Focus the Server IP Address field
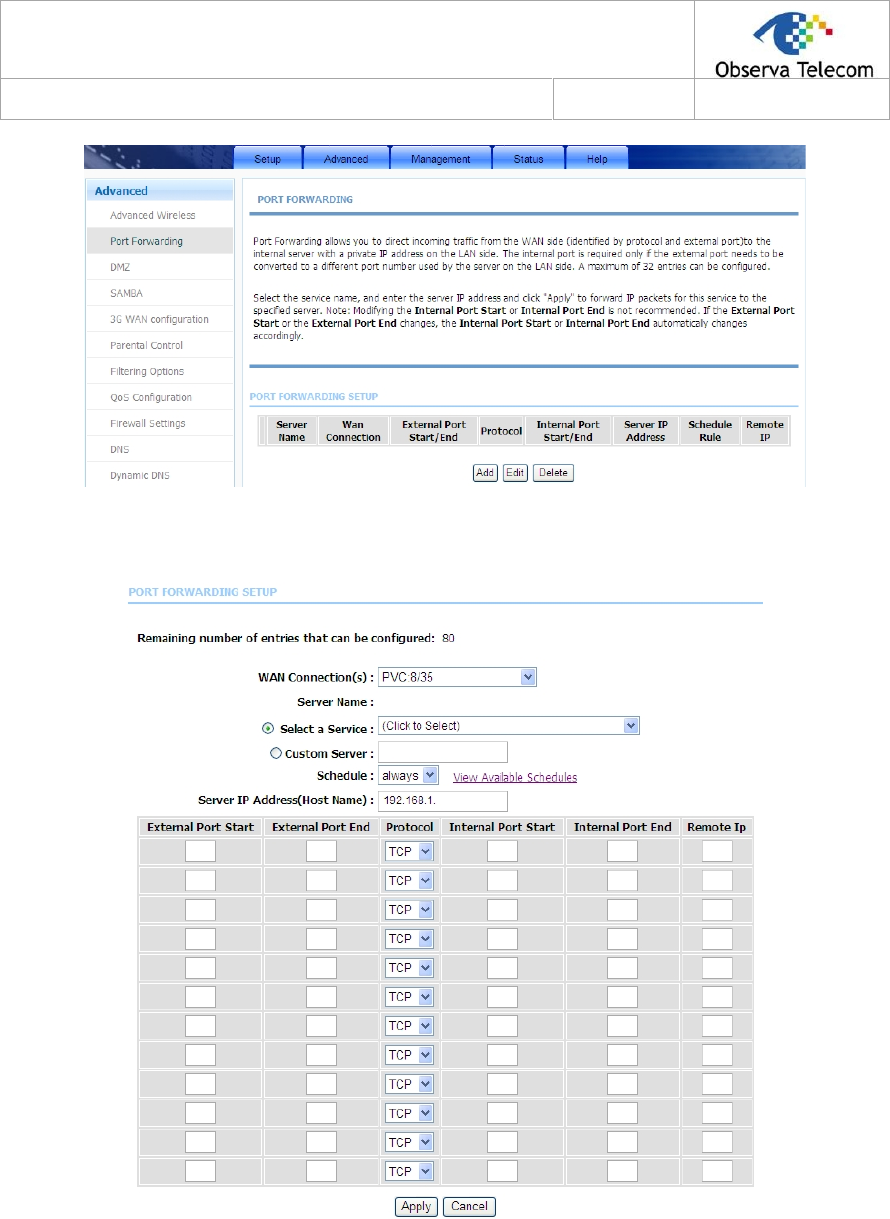Image resolution: width=890 pixels, height=1219 pixels. tap(444, 801)
